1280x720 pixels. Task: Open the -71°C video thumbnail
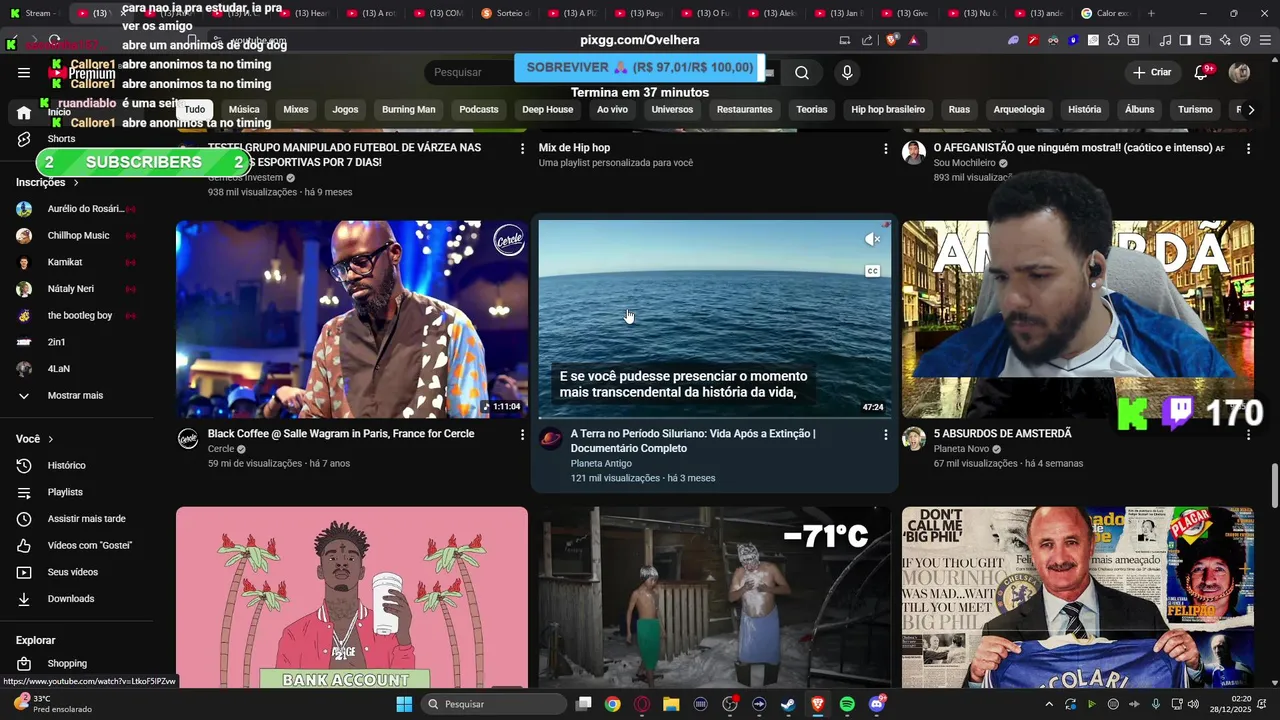tap(715, 597)
